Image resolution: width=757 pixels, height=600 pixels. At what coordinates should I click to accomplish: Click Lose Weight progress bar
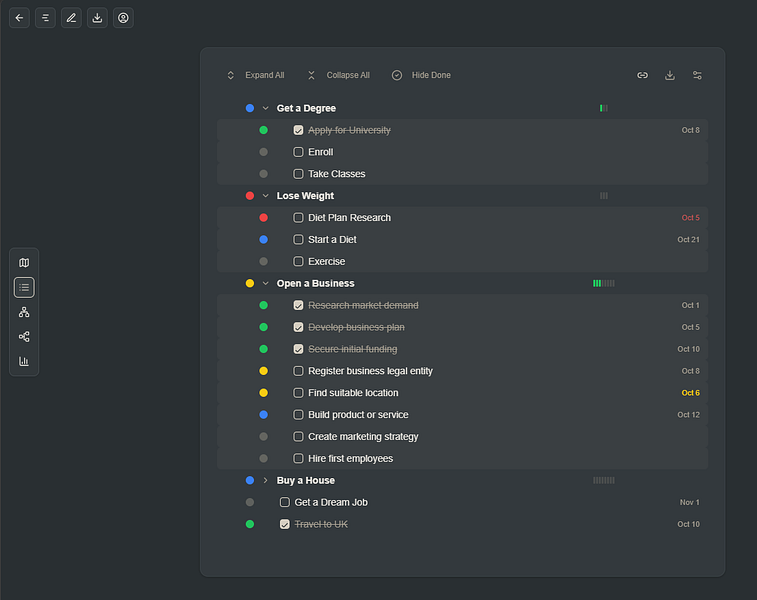[x=604, y=195]
